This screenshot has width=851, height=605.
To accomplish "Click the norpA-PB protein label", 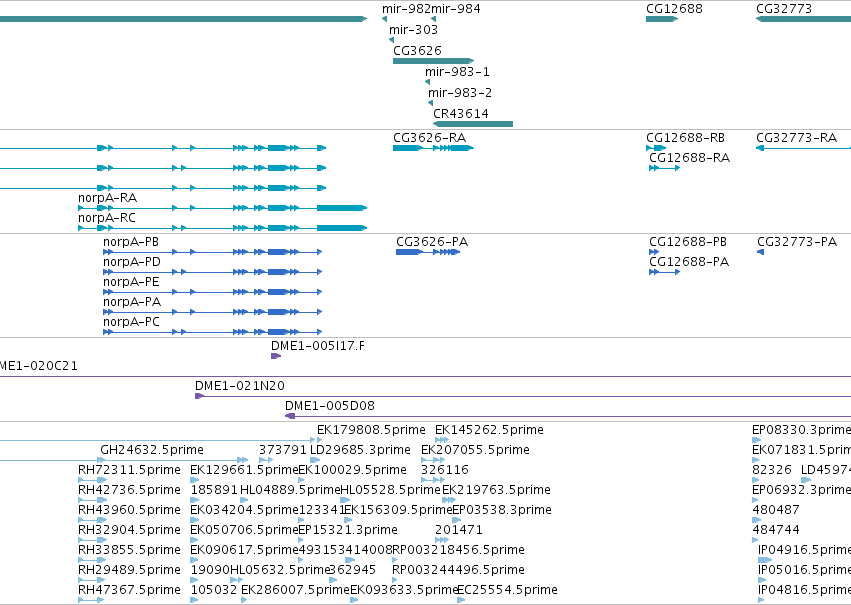I will (131, 242).
